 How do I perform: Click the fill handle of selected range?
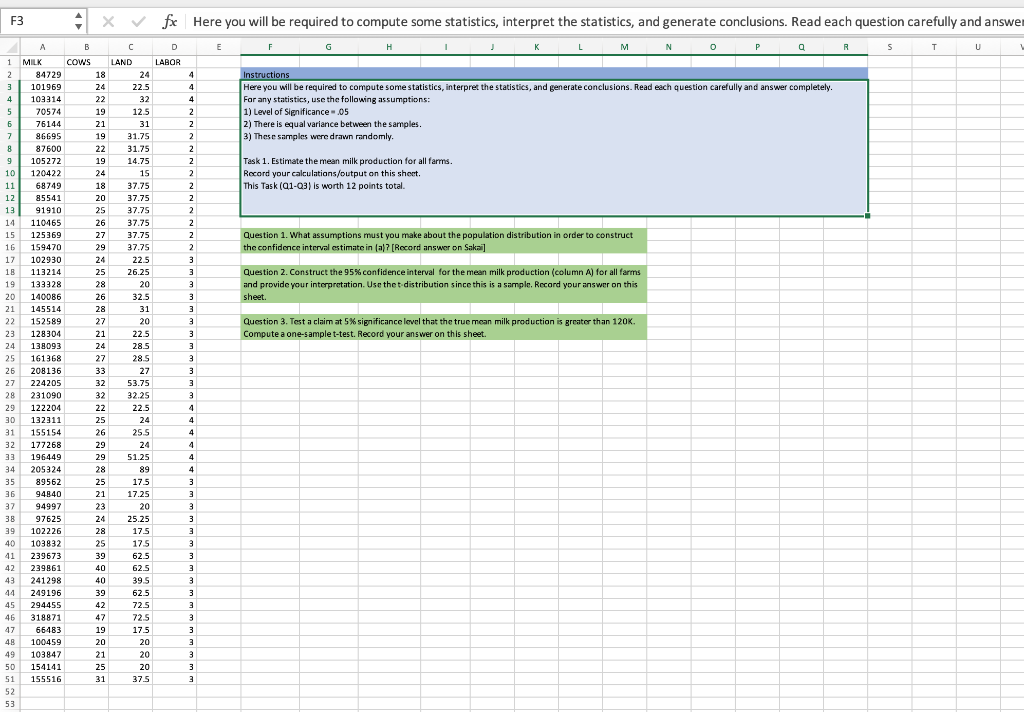867,216
